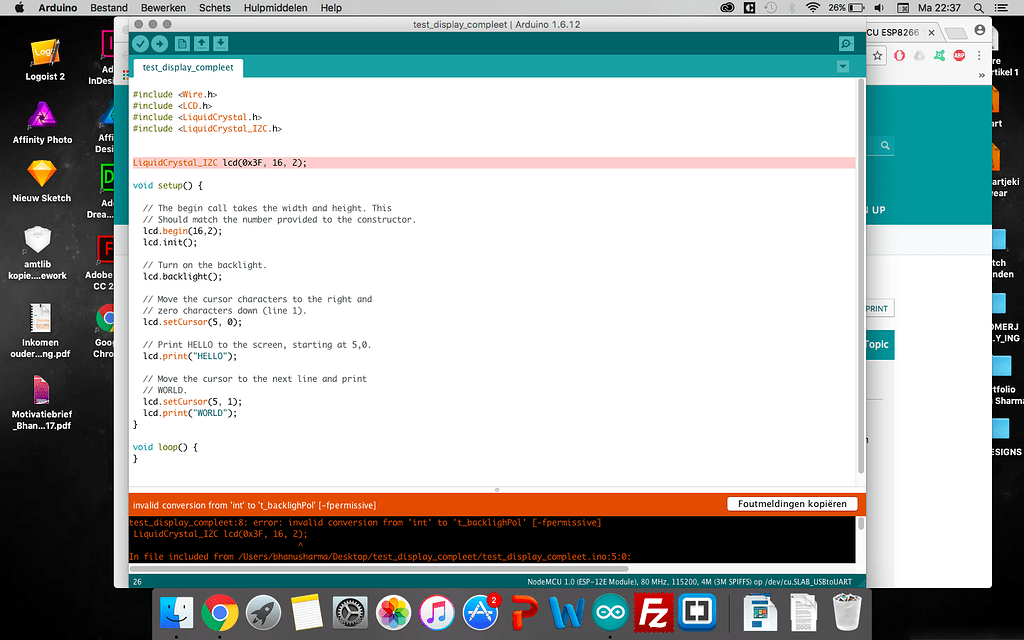The image size is (1024, 640).
Task: Open iTunes from the dock
Action: (436, 613)
